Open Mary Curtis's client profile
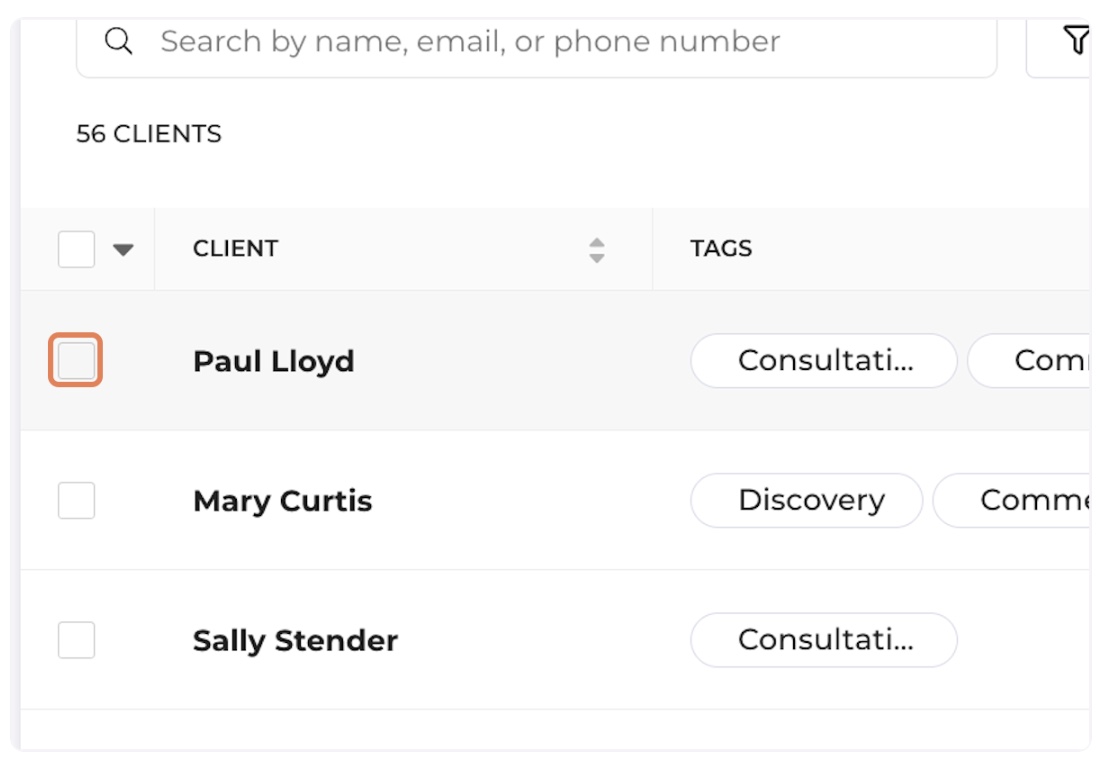Image resolution: width=1112 pixels, height=764 pixels. click(282, 501)
